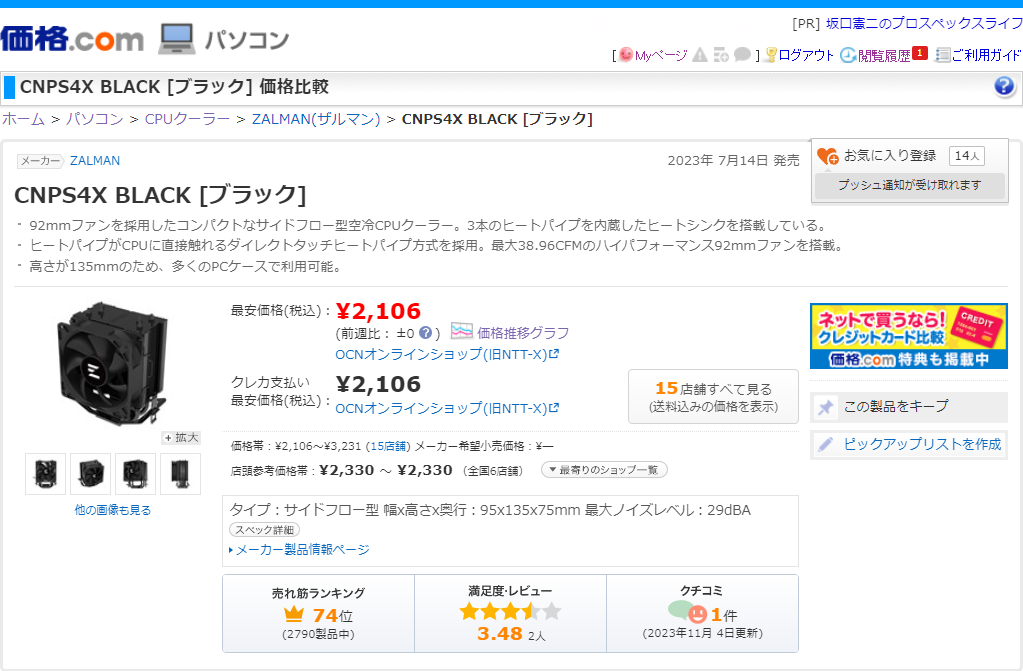
Task: Click the red 1 history badge
Action: tap(920, 53)
